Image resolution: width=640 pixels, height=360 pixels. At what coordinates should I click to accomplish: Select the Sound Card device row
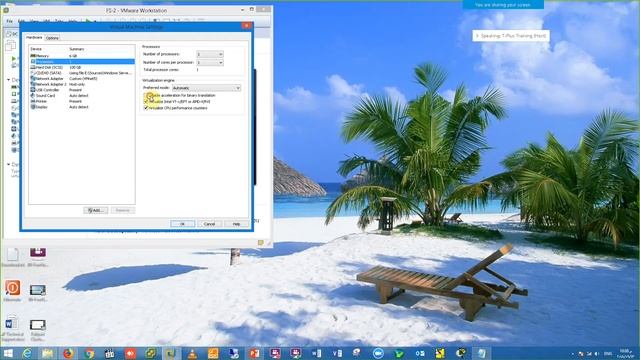pyautogui.click(x=82, y=96)
